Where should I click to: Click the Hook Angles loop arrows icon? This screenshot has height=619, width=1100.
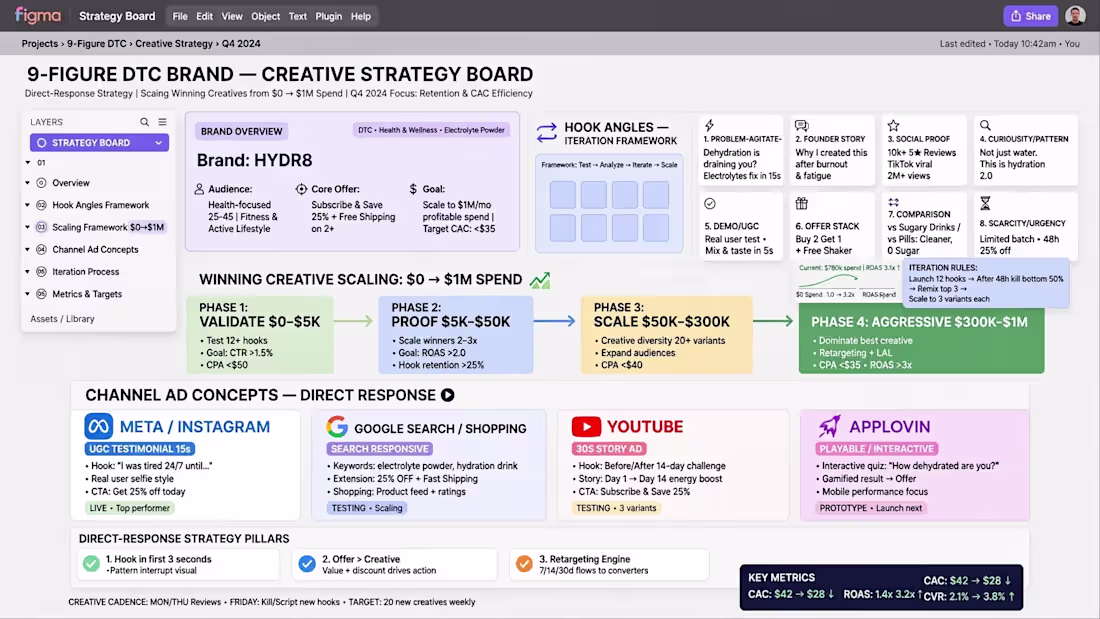[x=546, y=133]
